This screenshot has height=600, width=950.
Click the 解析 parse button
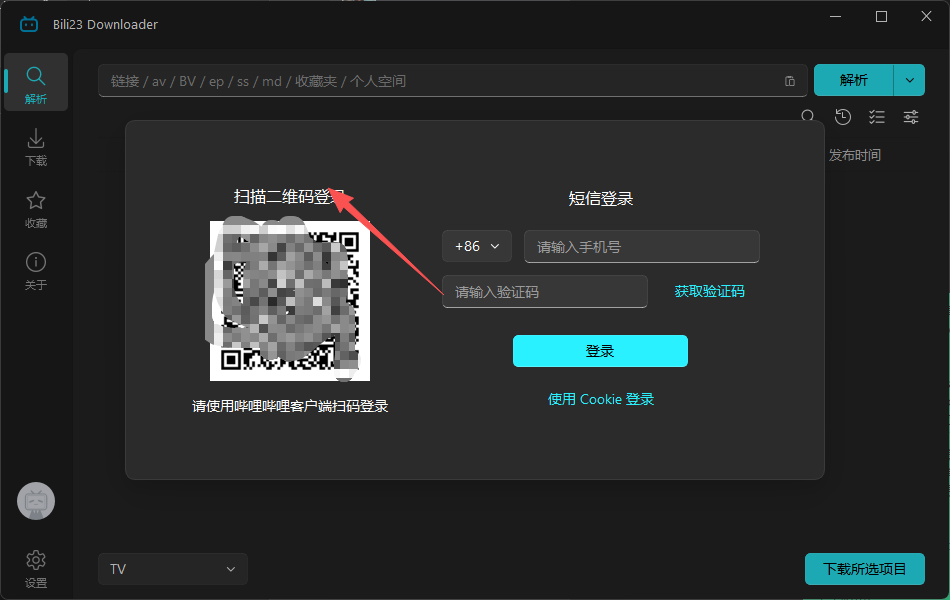click(x=854, y=80)
